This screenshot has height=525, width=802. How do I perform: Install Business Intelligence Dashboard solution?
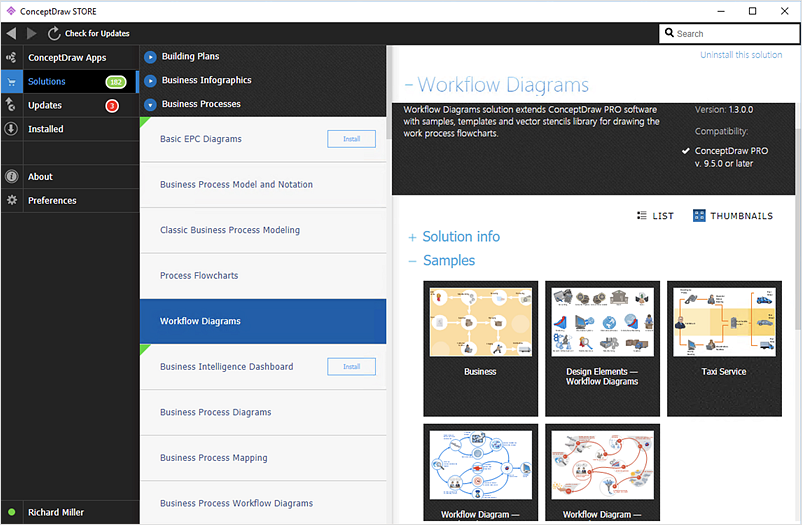(x=351, y=366)
